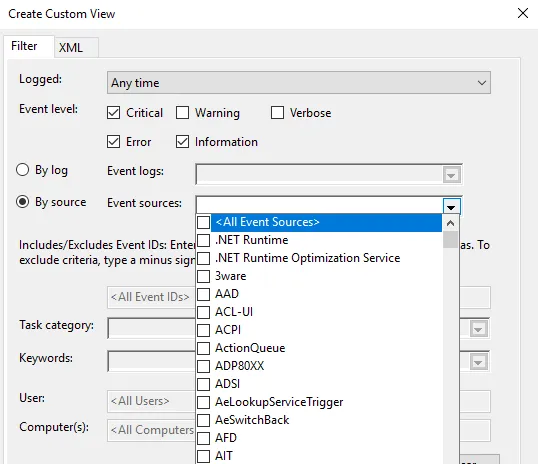538x464 pixels.
Task: Check the ADP80XX event source
Action: pyautogui.click(x=203, y=366)
